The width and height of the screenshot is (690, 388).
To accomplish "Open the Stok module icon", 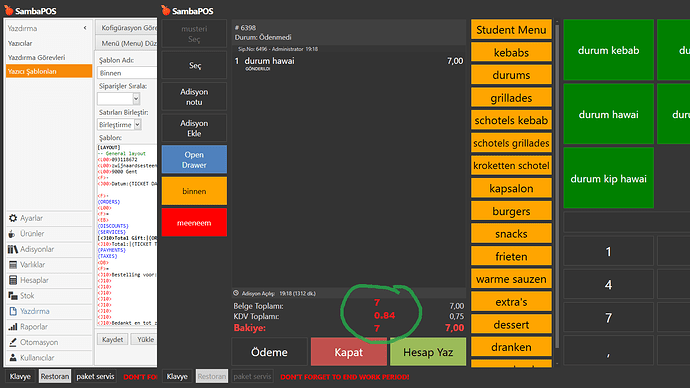I will (x=13, y=296).
